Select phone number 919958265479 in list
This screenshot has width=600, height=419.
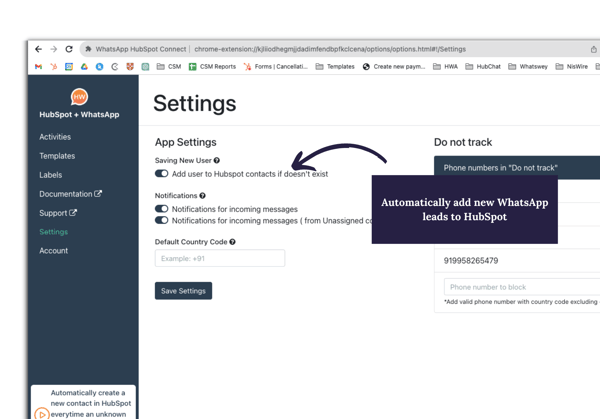point(471,261)
